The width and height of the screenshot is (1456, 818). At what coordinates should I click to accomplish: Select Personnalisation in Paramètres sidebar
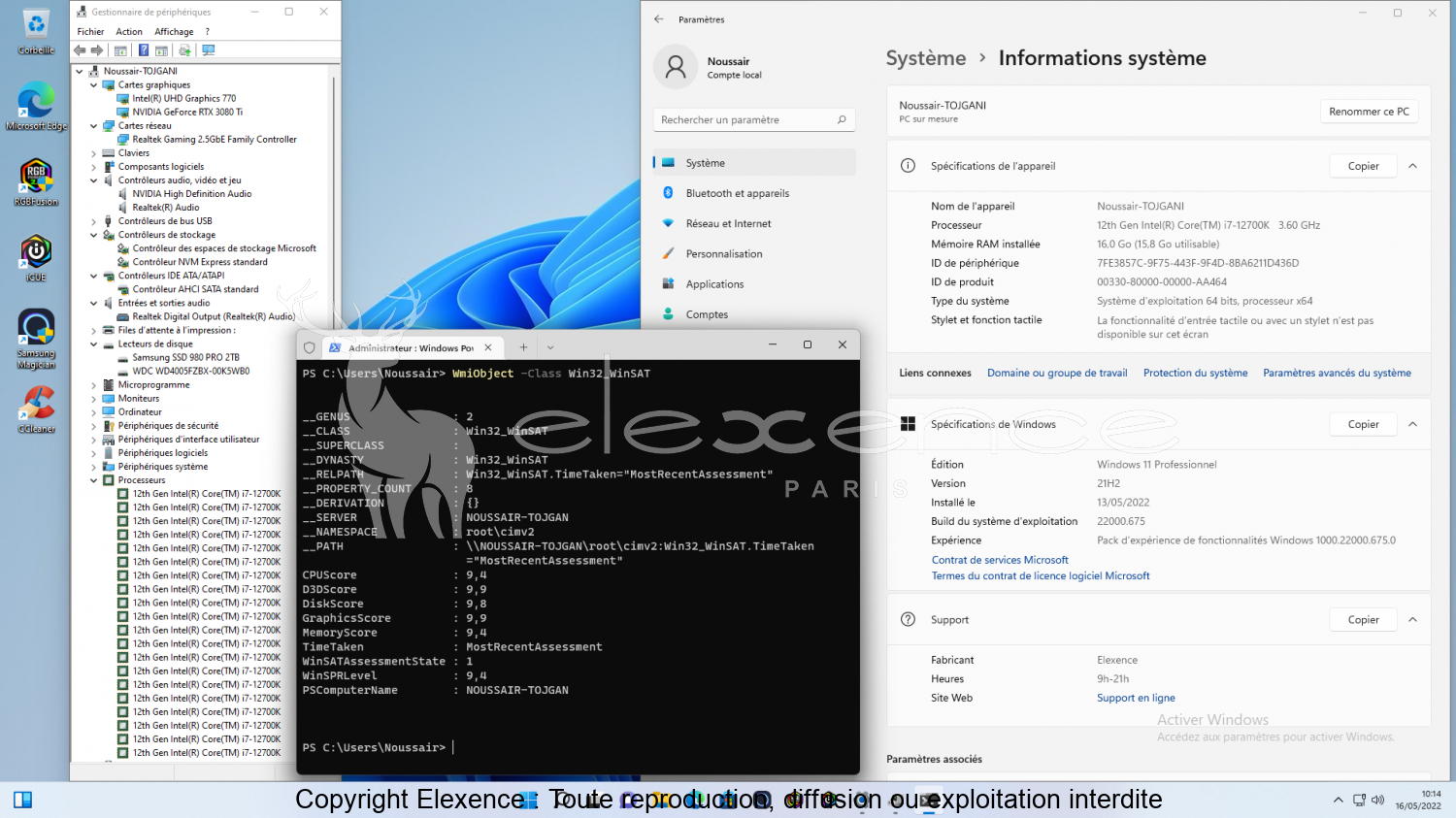pyautogui.click(x=754, y=254)
